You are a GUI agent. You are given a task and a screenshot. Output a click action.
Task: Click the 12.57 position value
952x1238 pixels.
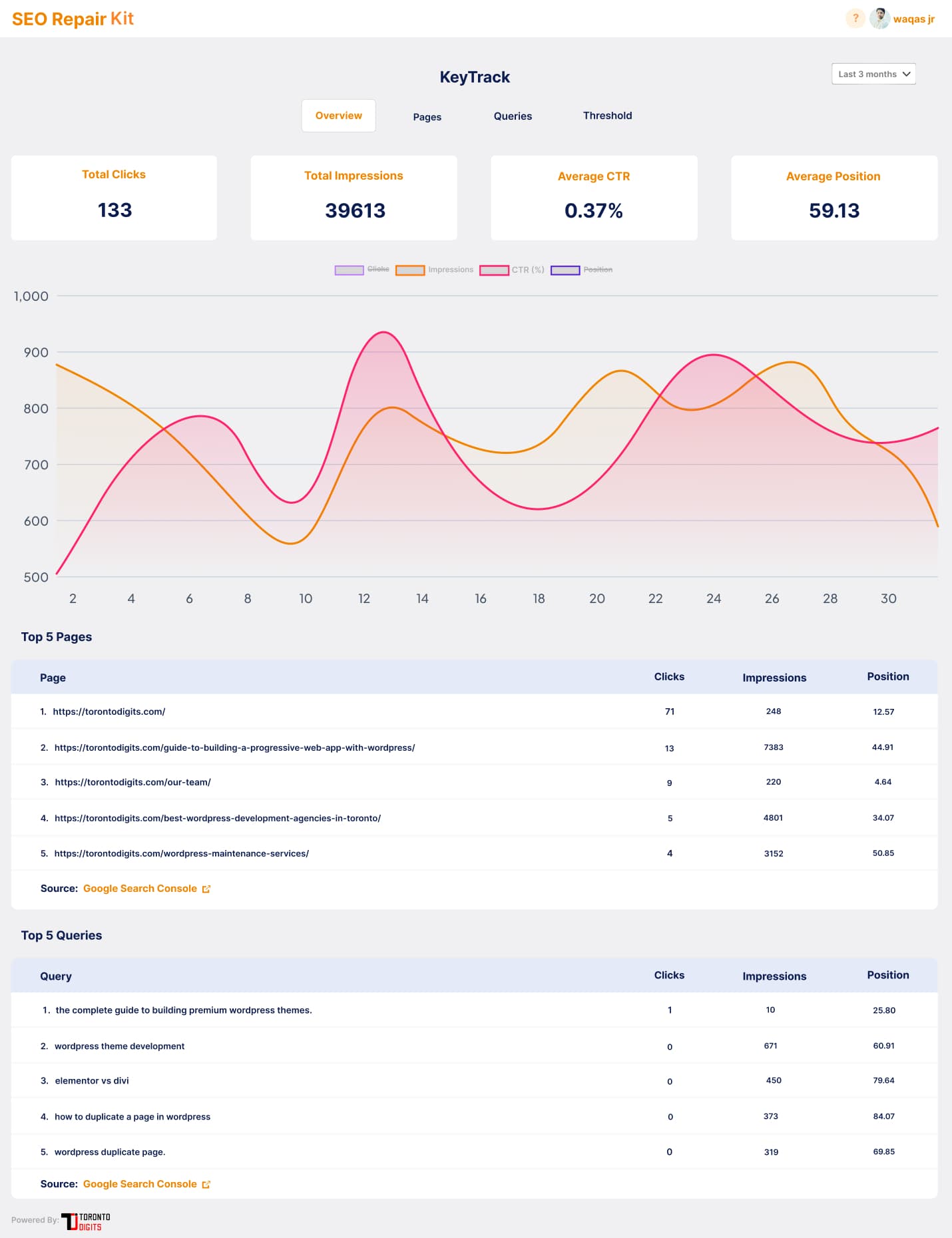pyautogui.click(x=883, y=712)
